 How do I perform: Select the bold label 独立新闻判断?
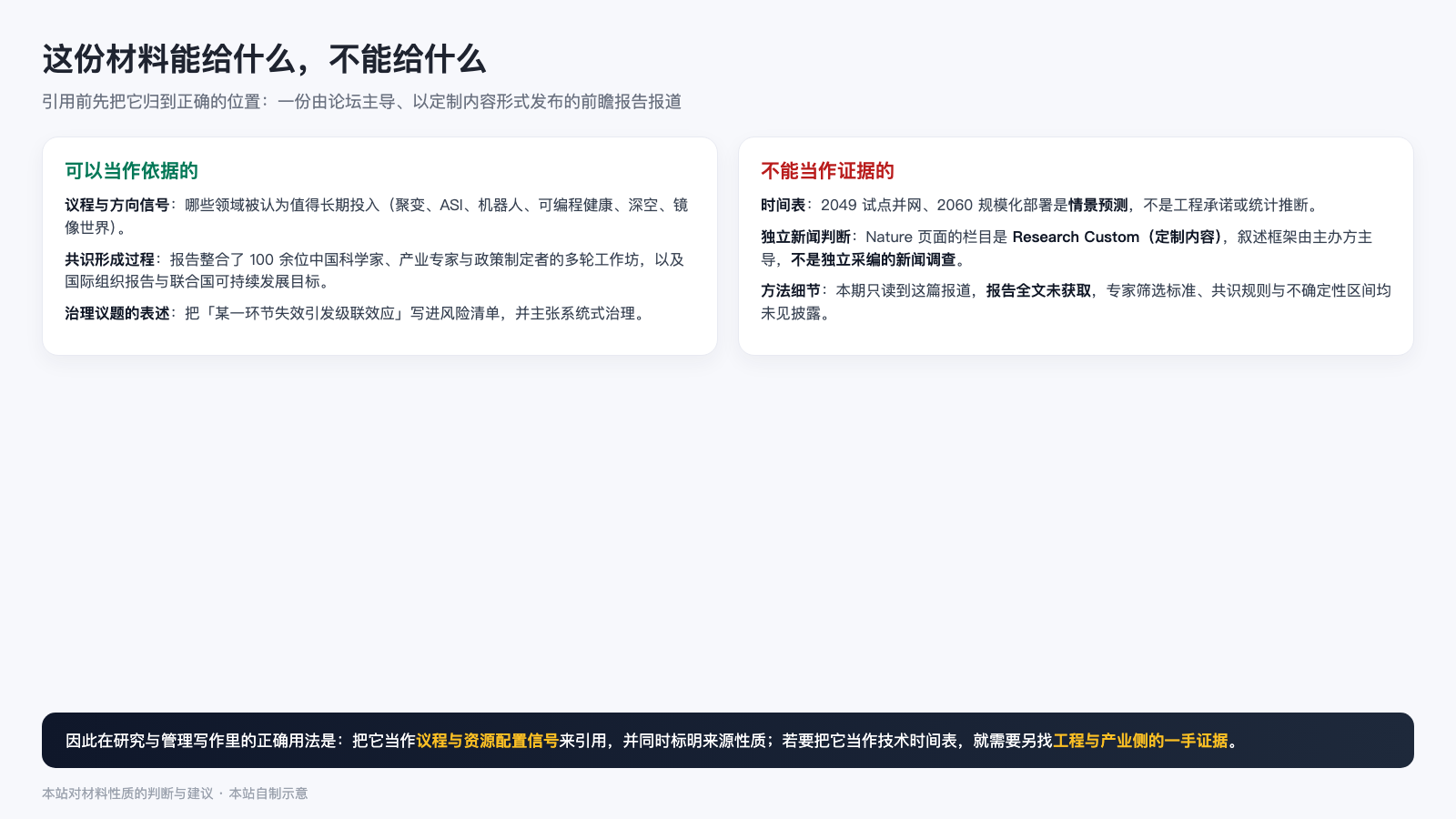(x=806, y=237)
